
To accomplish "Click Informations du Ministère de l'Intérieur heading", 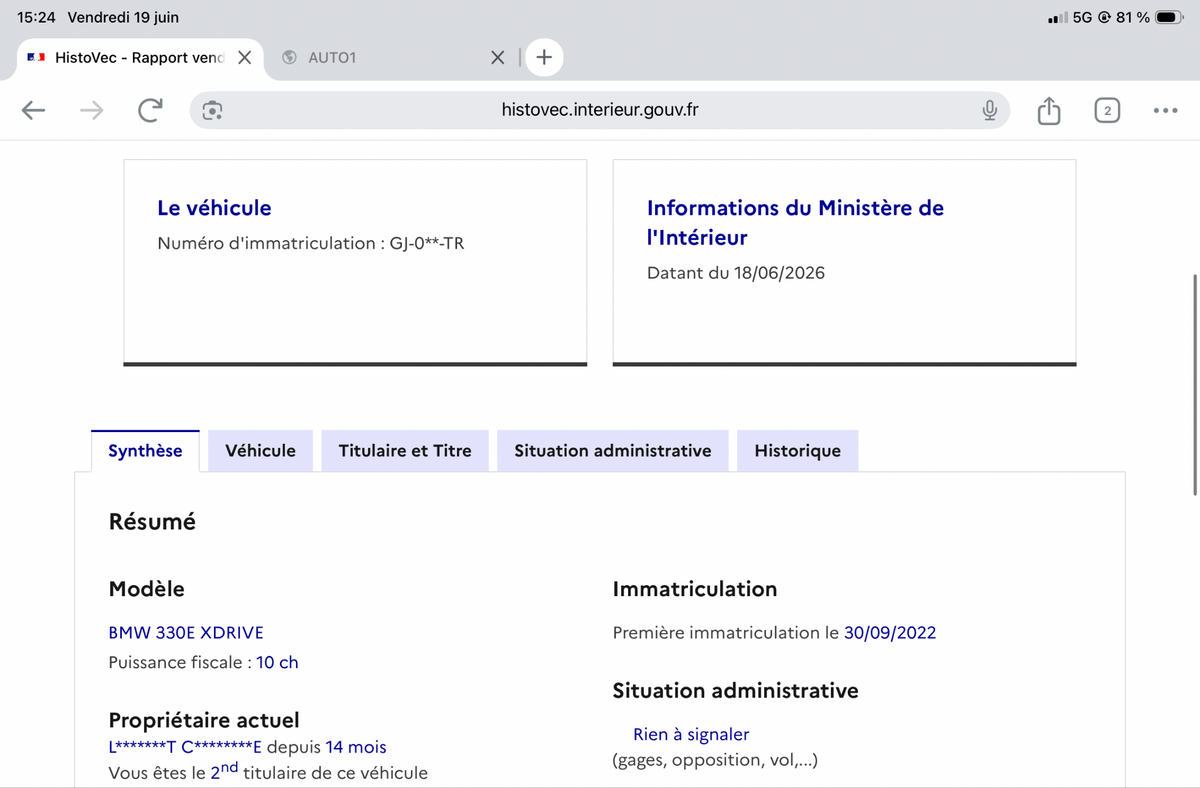I will pyautogui.click(x=795, y=223).
